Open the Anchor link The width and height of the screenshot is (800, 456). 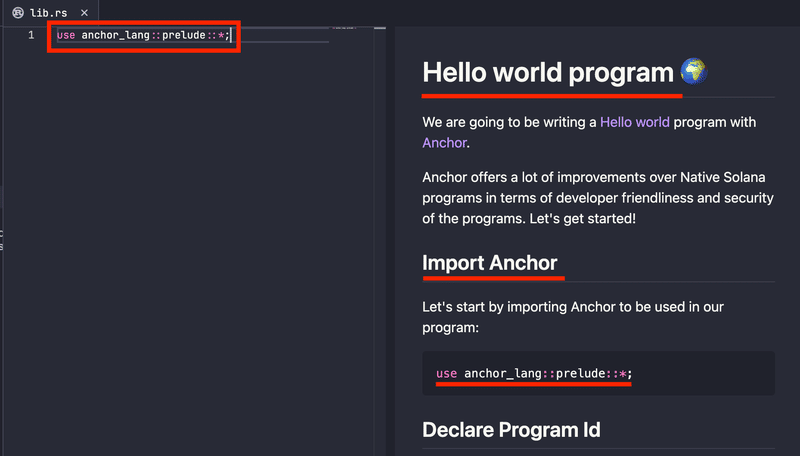(444, 143)
